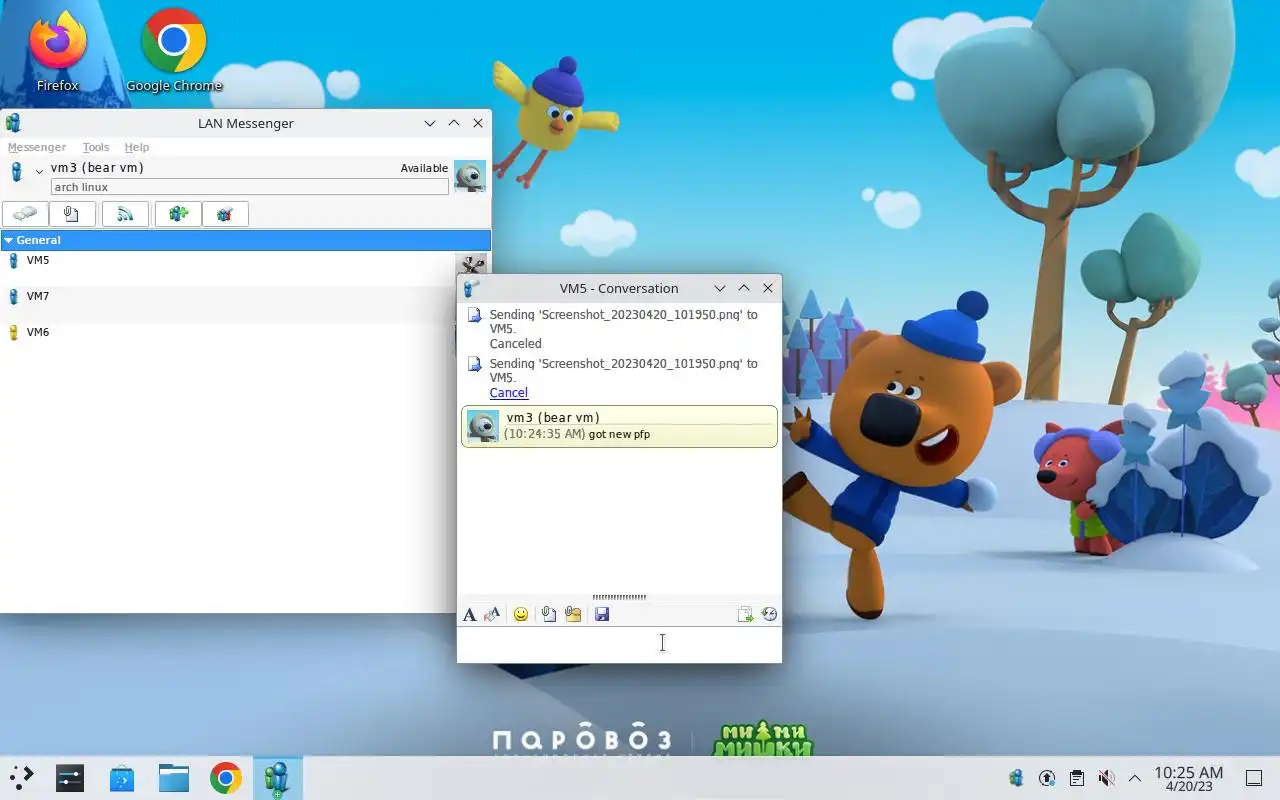
Task: Select contact VM7 in the list
Action: click(x=228, y=296)
